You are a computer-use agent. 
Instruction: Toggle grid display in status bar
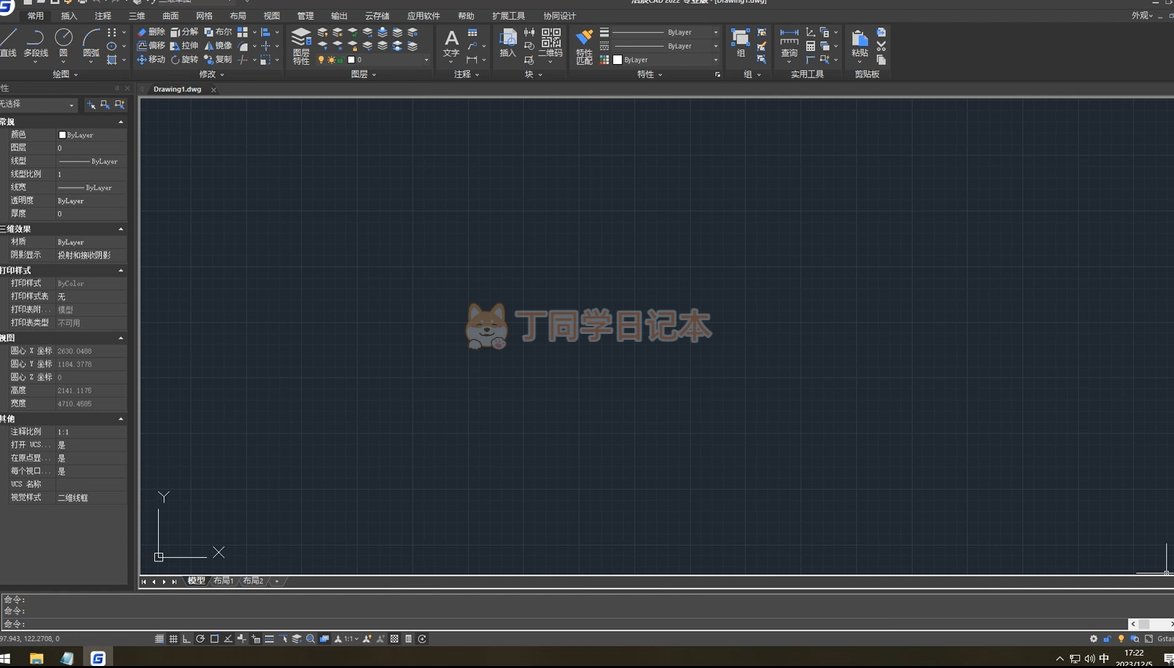173,639
